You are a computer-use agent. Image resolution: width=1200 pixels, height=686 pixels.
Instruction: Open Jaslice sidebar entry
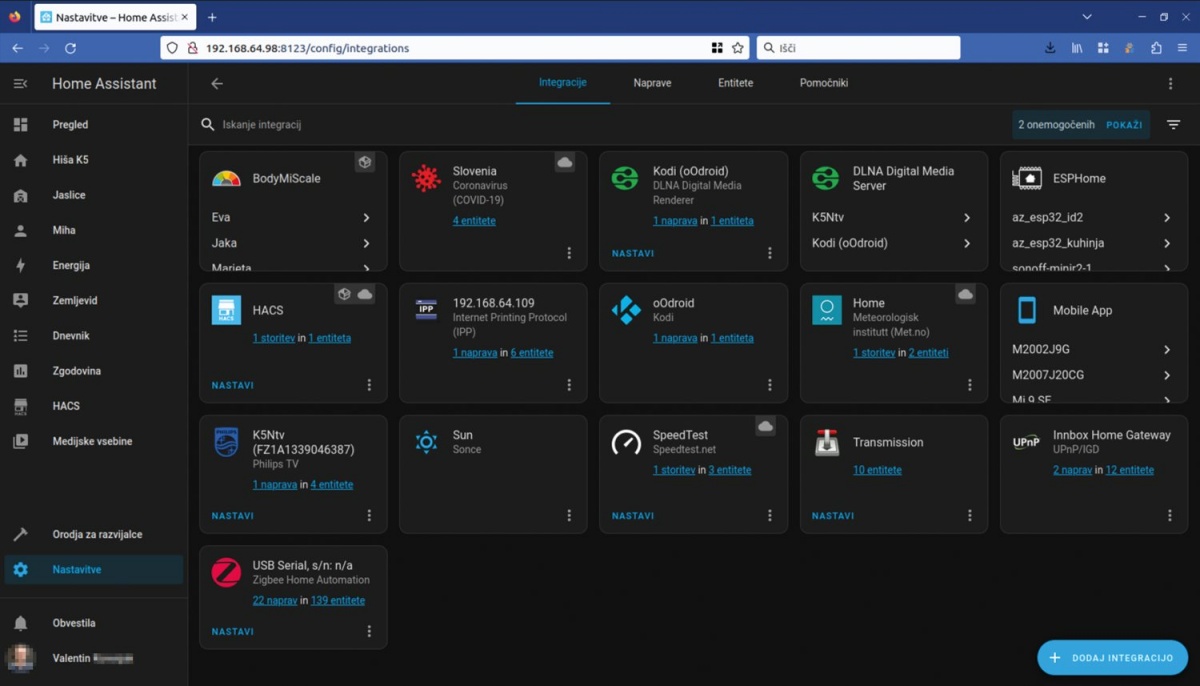[94, 195]
